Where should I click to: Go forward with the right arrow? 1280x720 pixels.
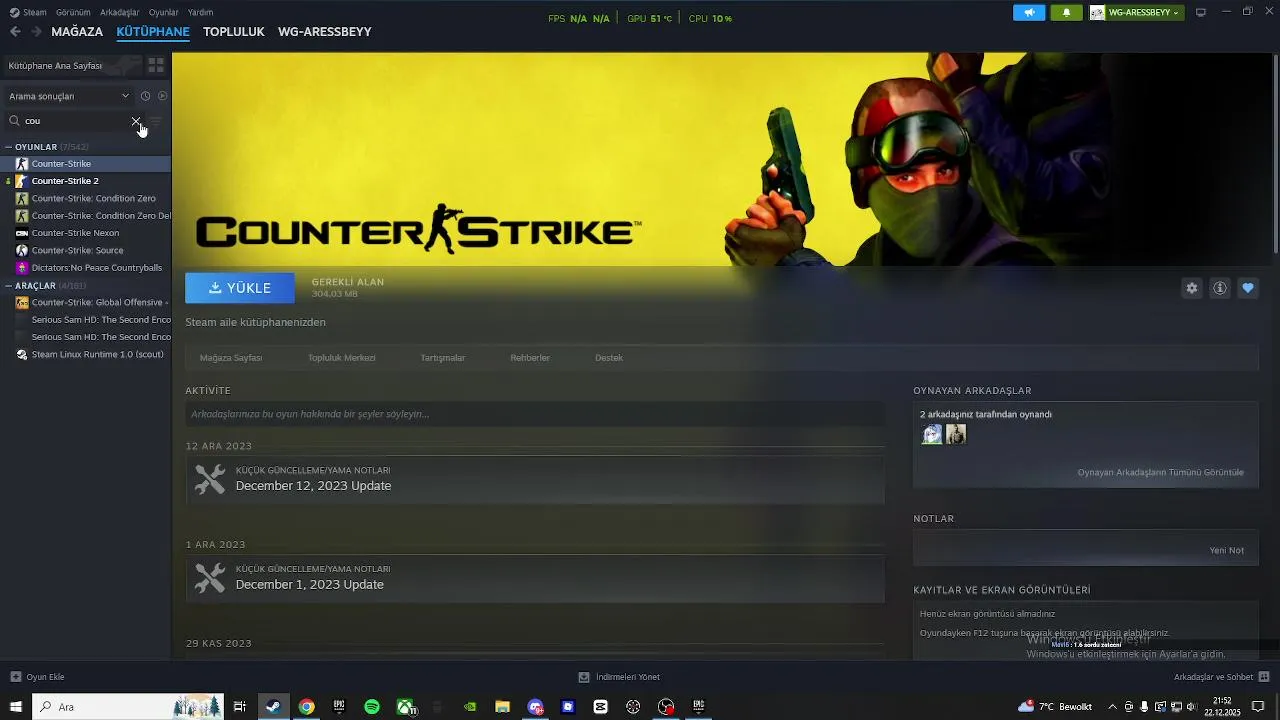click(36, 31)
